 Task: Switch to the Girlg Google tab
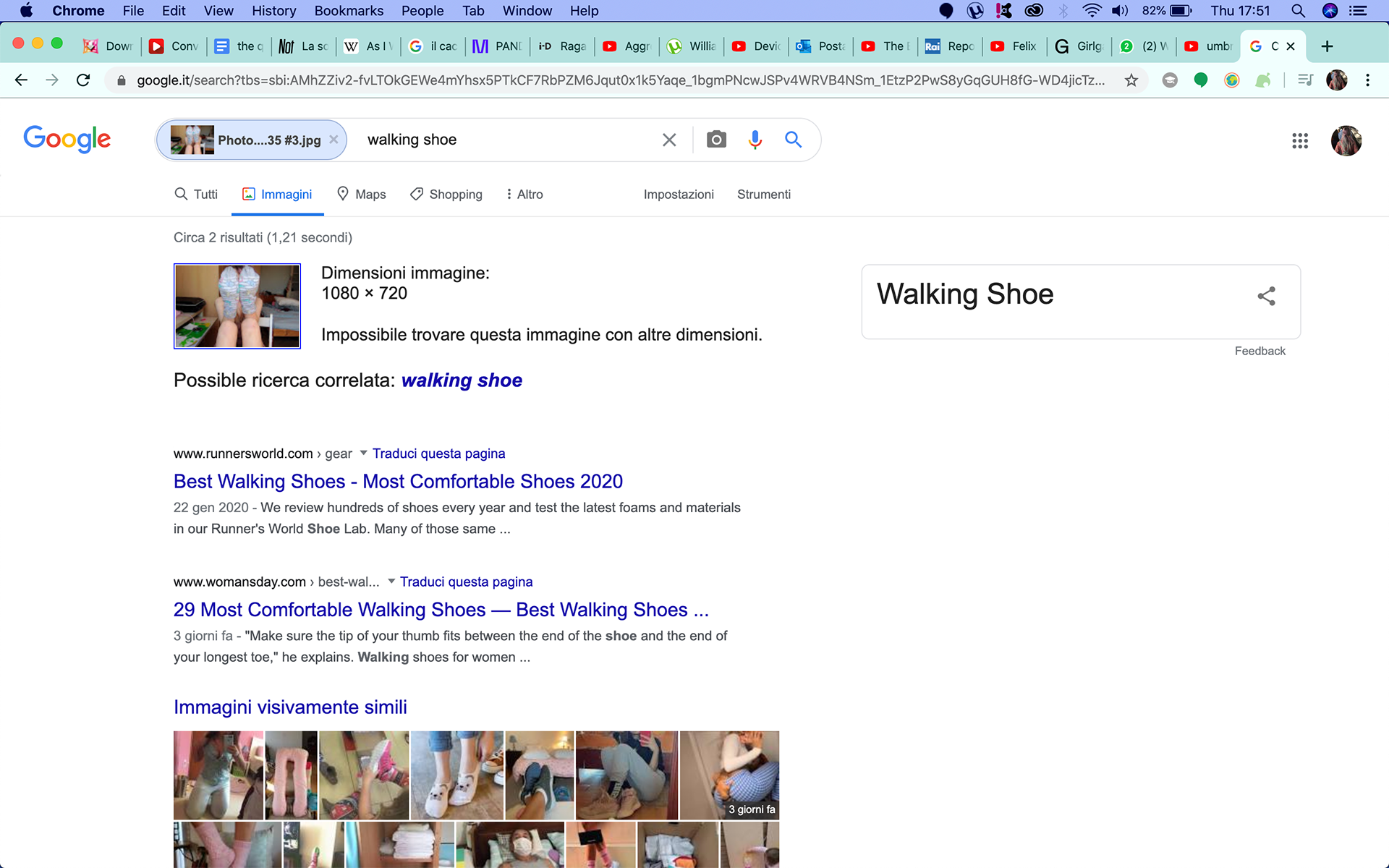click(1079, 46)
